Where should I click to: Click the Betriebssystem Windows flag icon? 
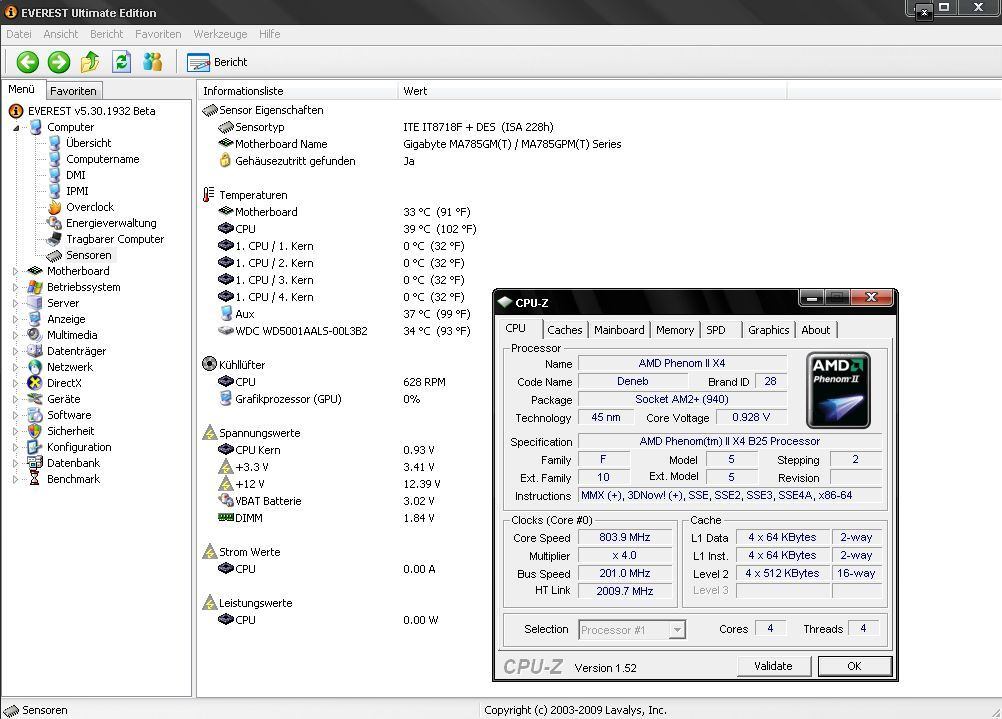[35, 287]
